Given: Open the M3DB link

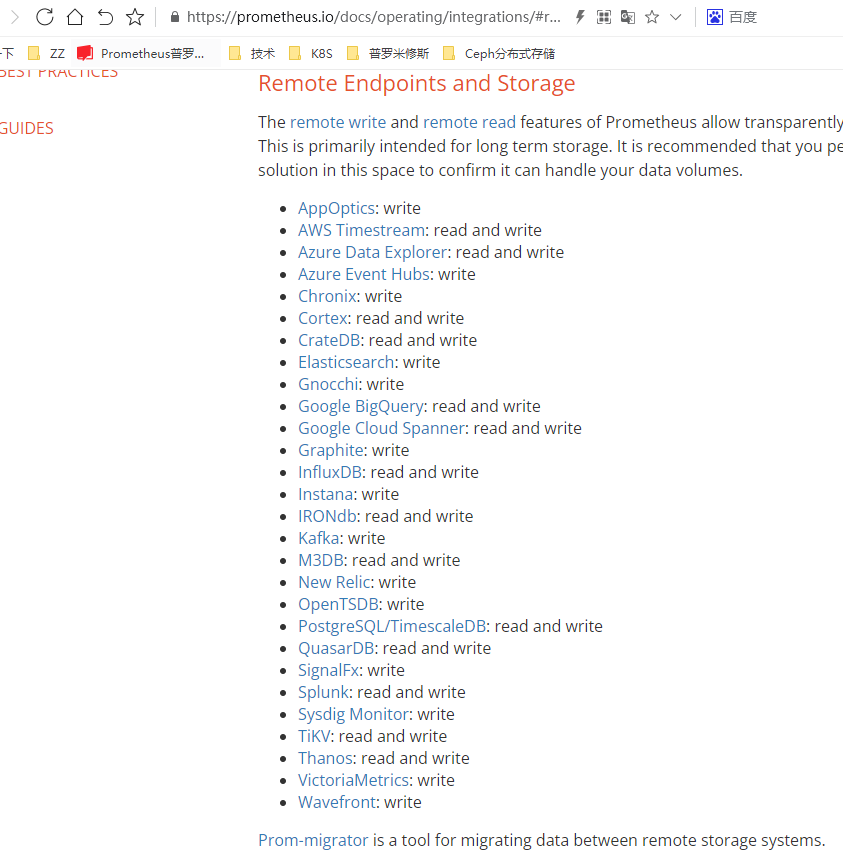Looking at the screenshot, I should coord(320,560).
